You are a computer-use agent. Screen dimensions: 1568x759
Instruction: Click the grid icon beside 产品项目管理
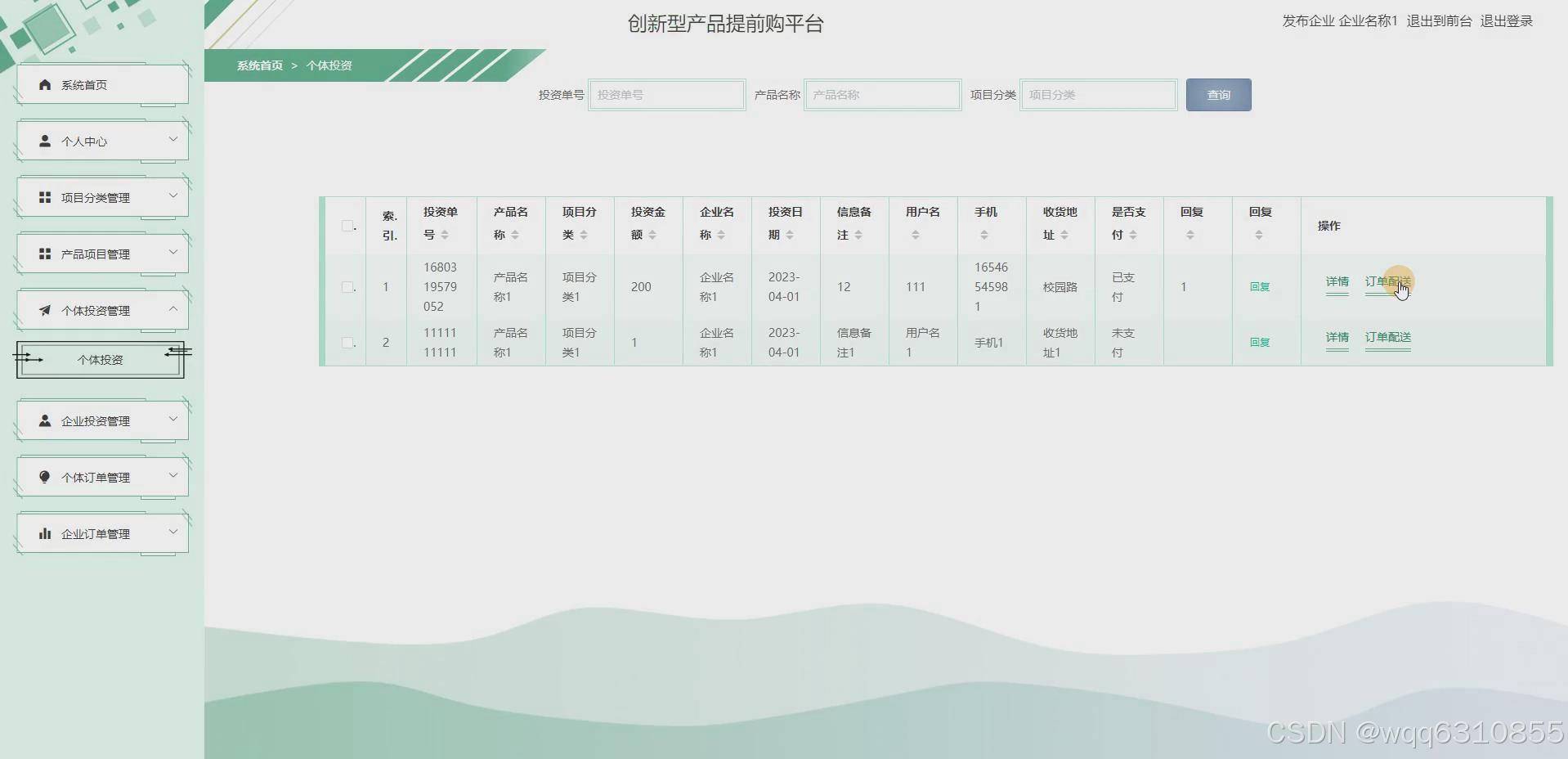click(45, 254)
